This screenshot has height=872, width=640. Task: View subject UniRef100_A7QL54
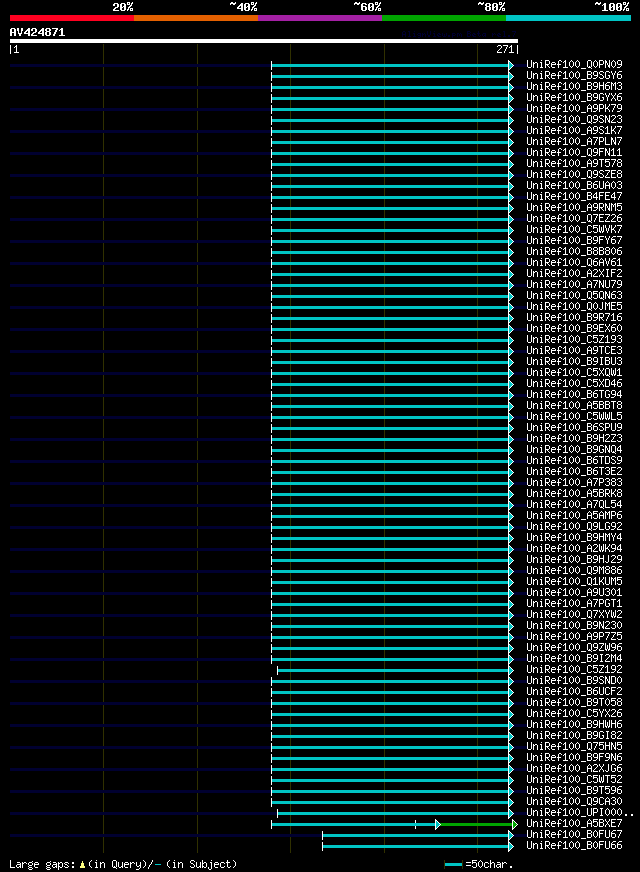tap(574, 504)
